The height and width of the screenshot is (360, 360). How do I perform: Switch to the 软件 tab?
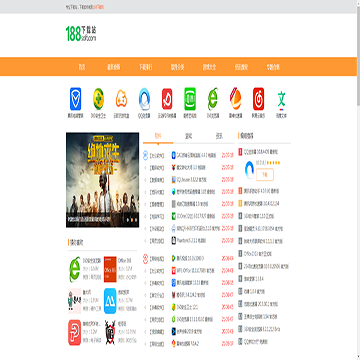click(158, 136)
